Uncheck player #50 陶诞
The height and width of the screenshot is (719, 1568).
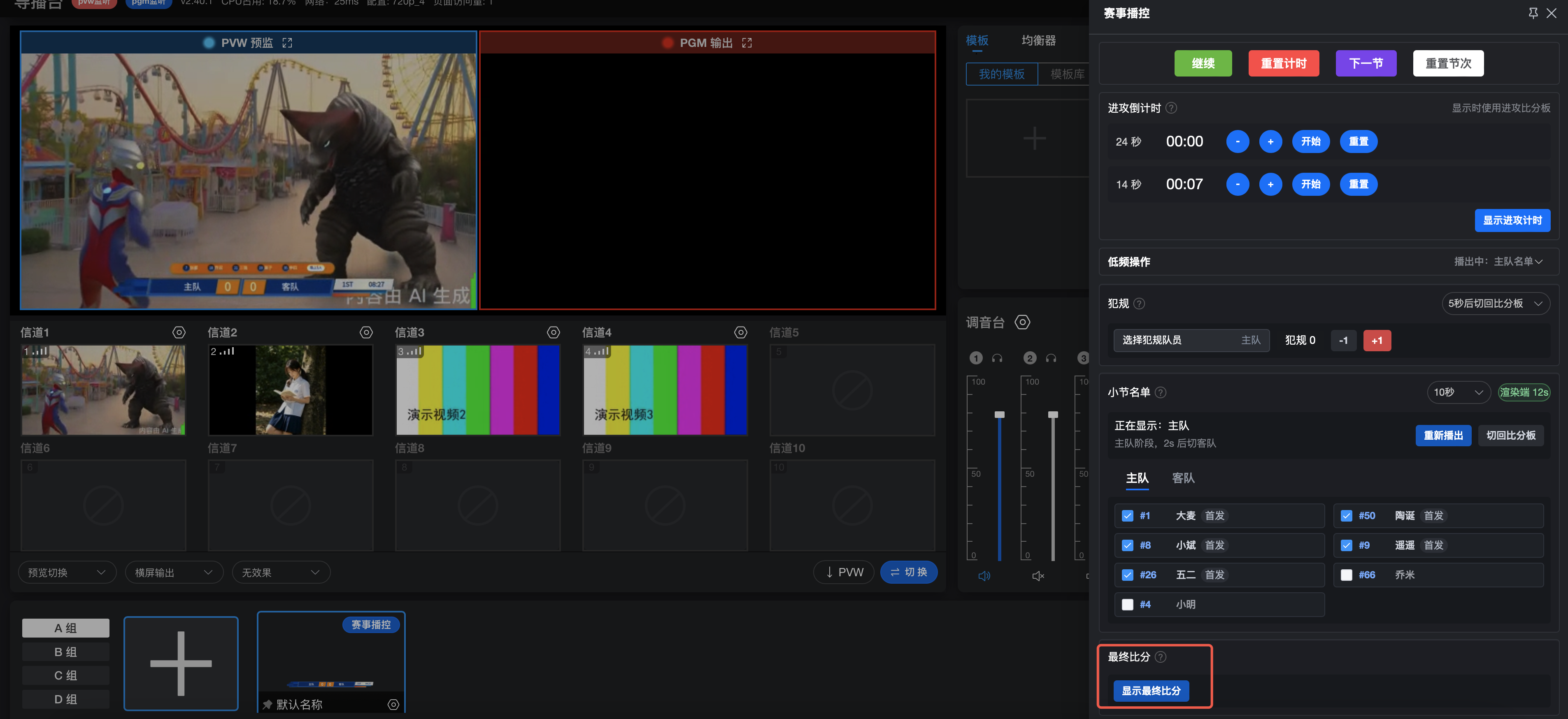click(x=1347, y=516)
